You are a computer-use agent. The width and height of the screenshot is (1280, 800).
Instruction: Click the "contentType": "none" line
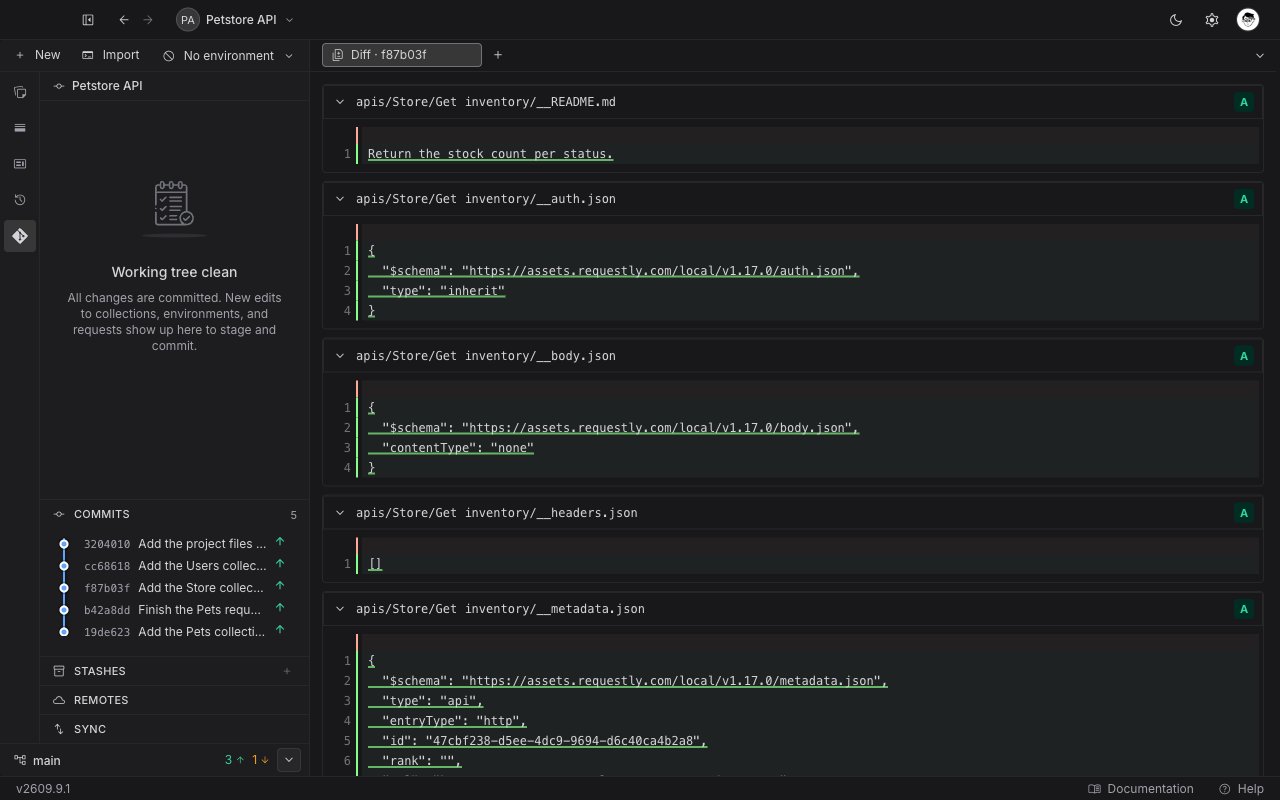click(x=450, y=448)
